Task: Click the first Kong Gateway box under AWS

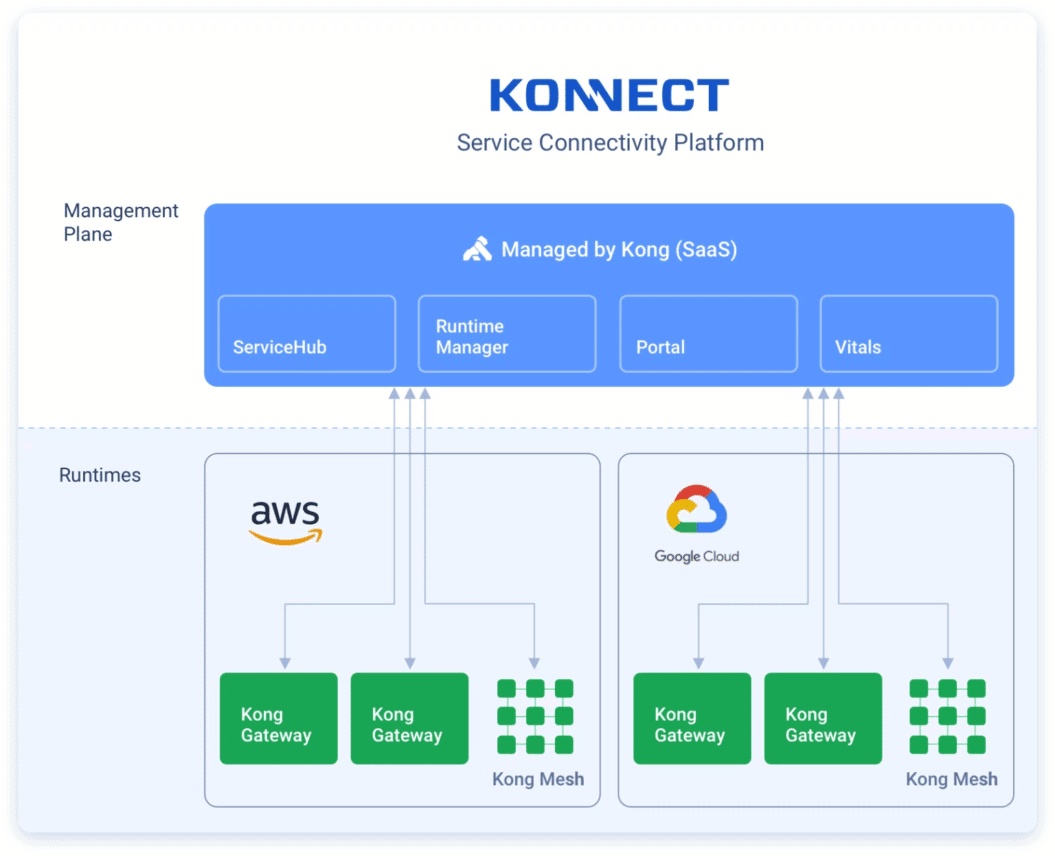Action: pyautogui.click(x=279, y=718)
